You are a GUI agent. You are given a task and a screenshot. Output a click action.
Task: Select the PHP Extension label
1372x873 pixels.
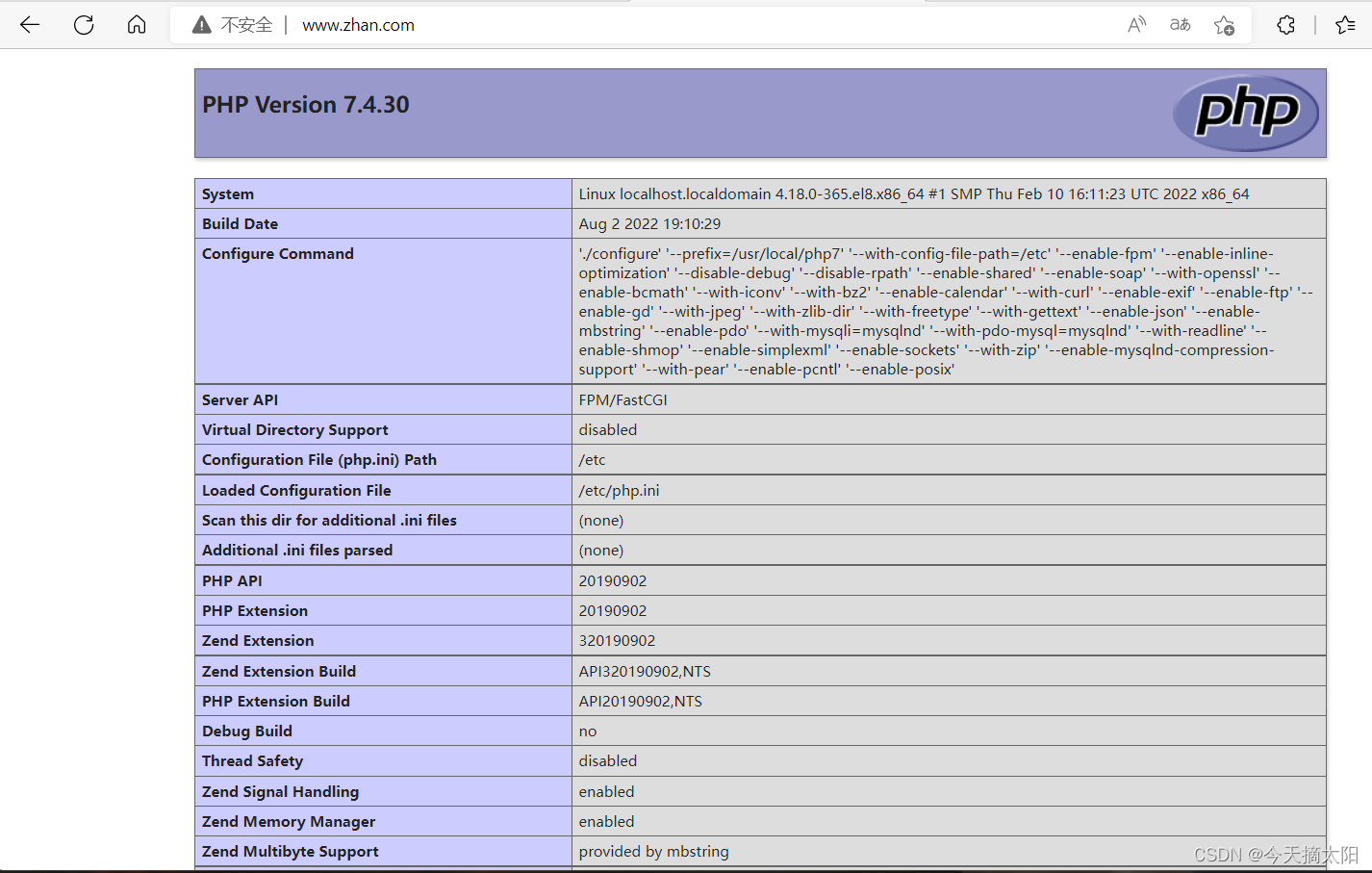[x=255, y=610]
